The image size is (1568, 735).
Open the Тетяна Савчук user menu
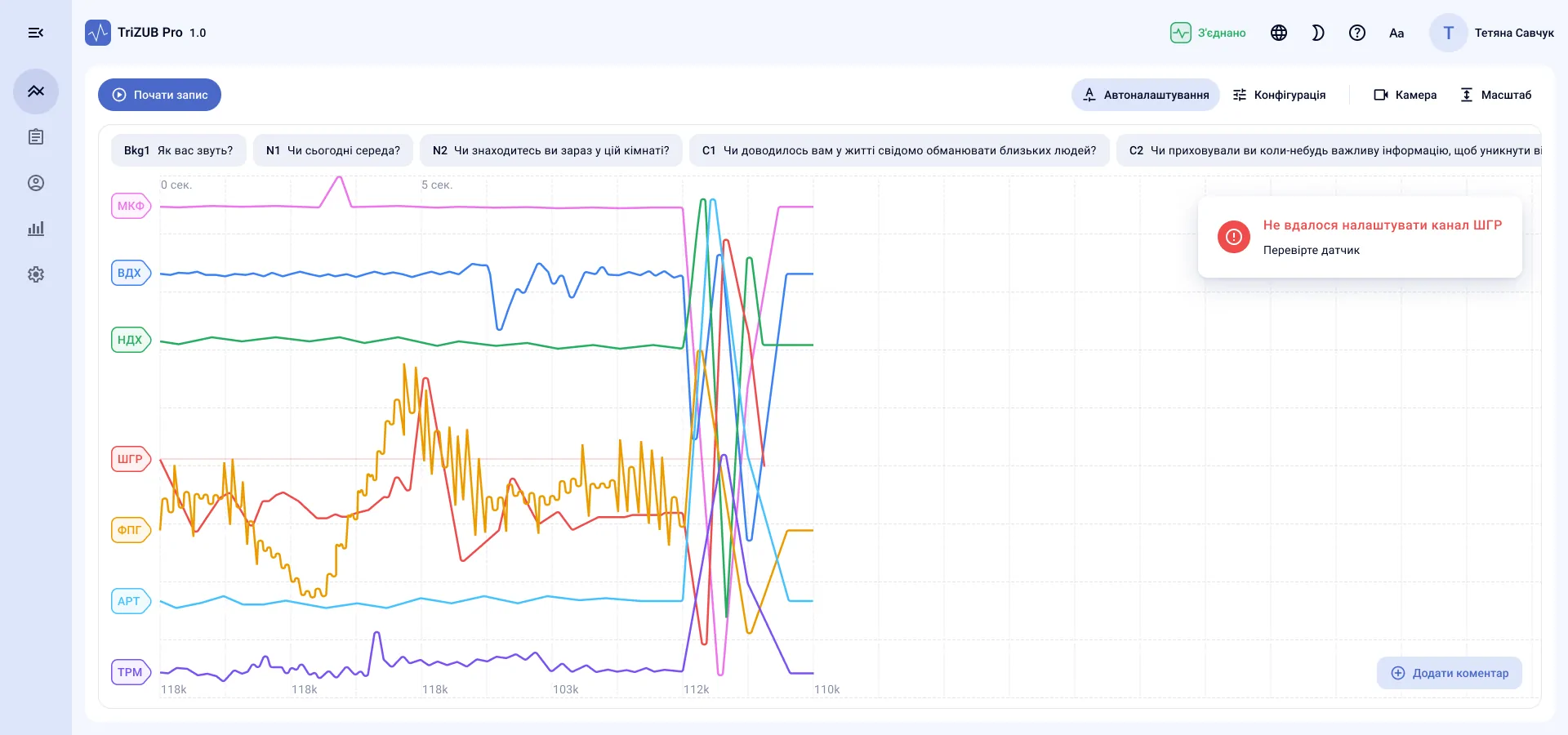1492,33
